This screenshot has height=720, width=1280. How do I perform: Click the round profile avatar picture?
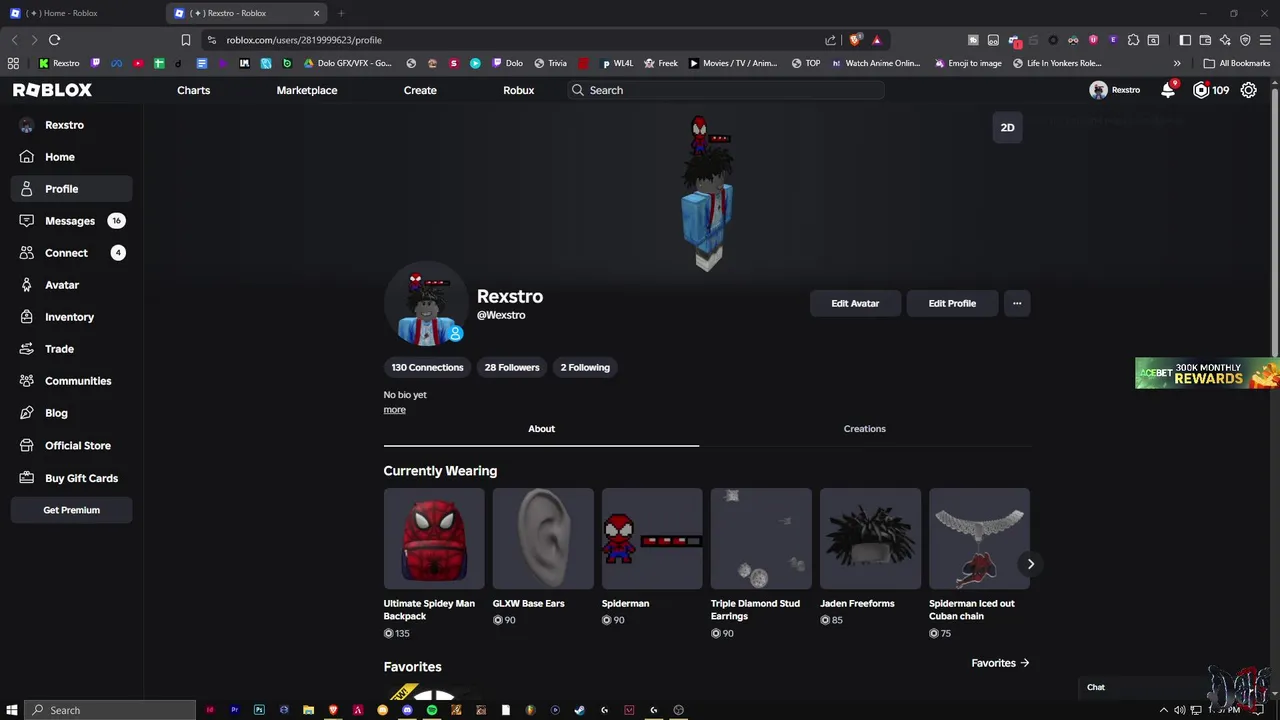tap(426, 305)
